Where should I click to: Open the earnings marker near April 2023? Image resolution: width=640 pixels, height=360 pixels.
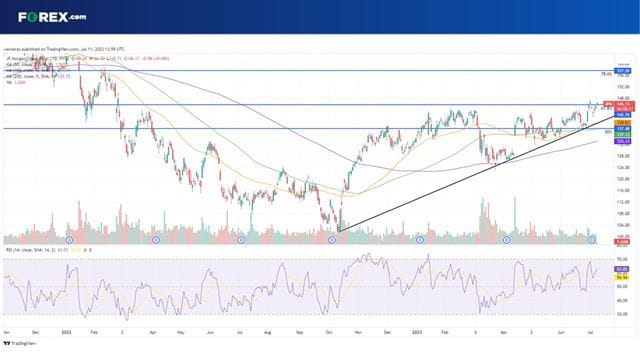coord(506,240)
